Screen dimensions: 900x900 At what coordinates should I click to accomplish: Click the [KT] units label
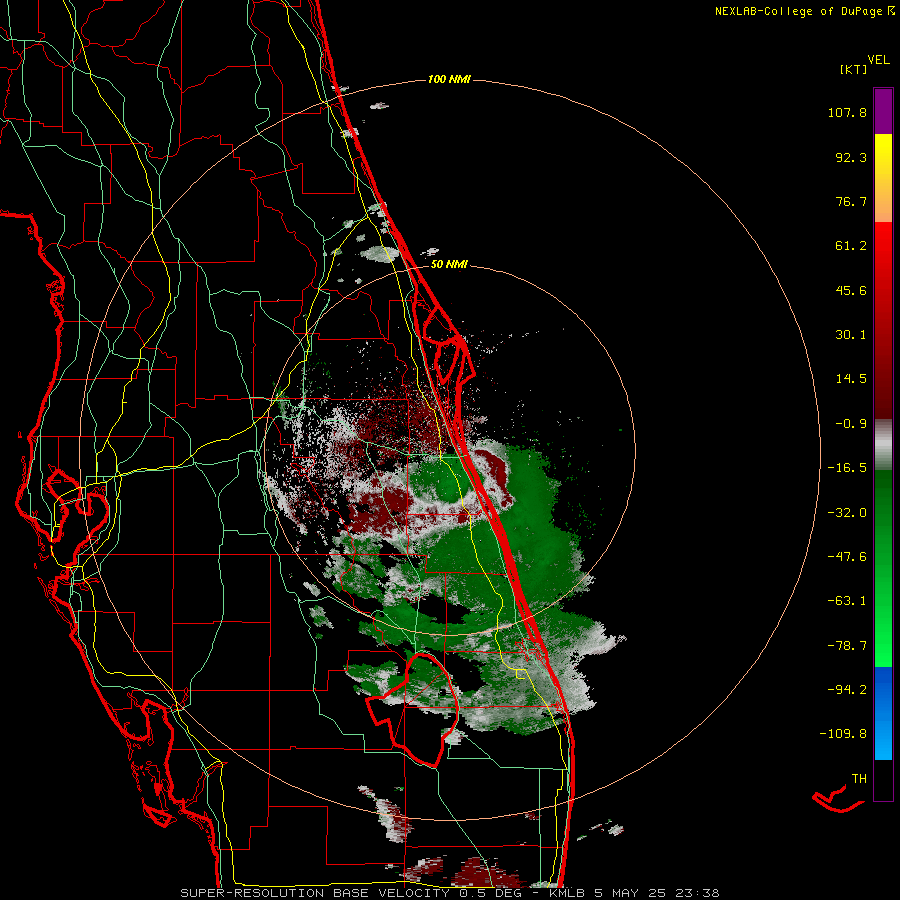(853, 69)
